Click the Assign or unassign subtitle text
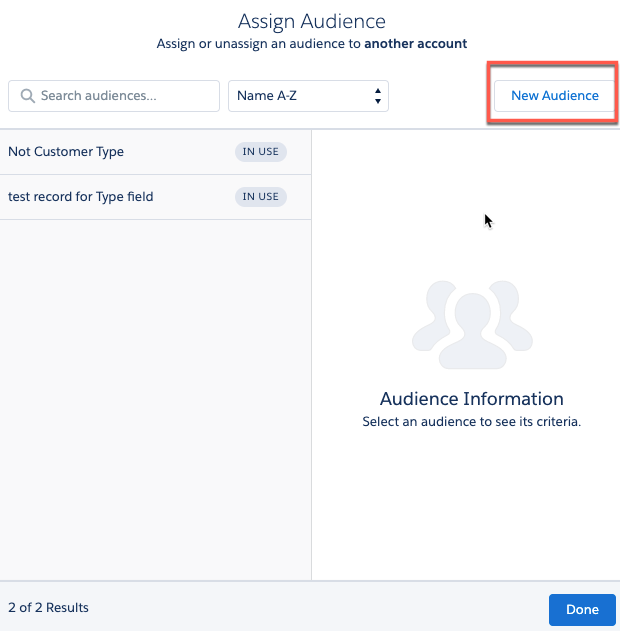This screenshot has width=620, height=631. click(260, 44)
